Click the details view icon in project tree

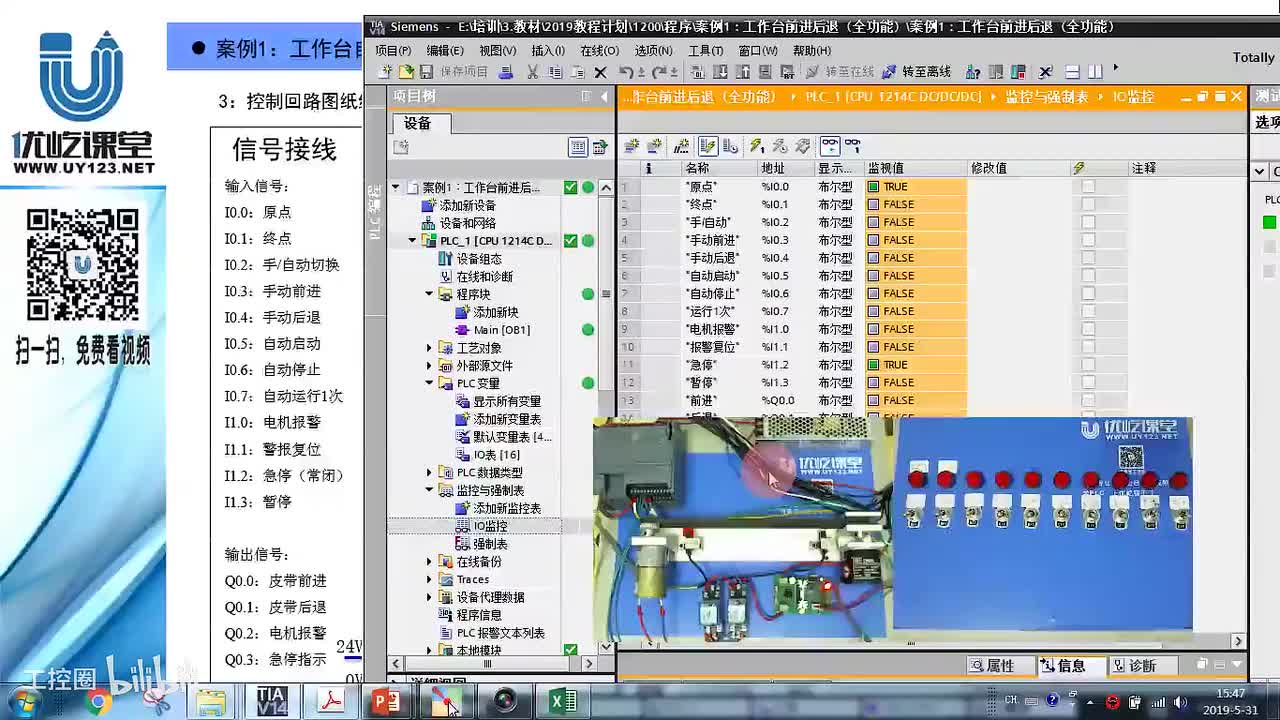pyautogui.click(x=578, y=147)
